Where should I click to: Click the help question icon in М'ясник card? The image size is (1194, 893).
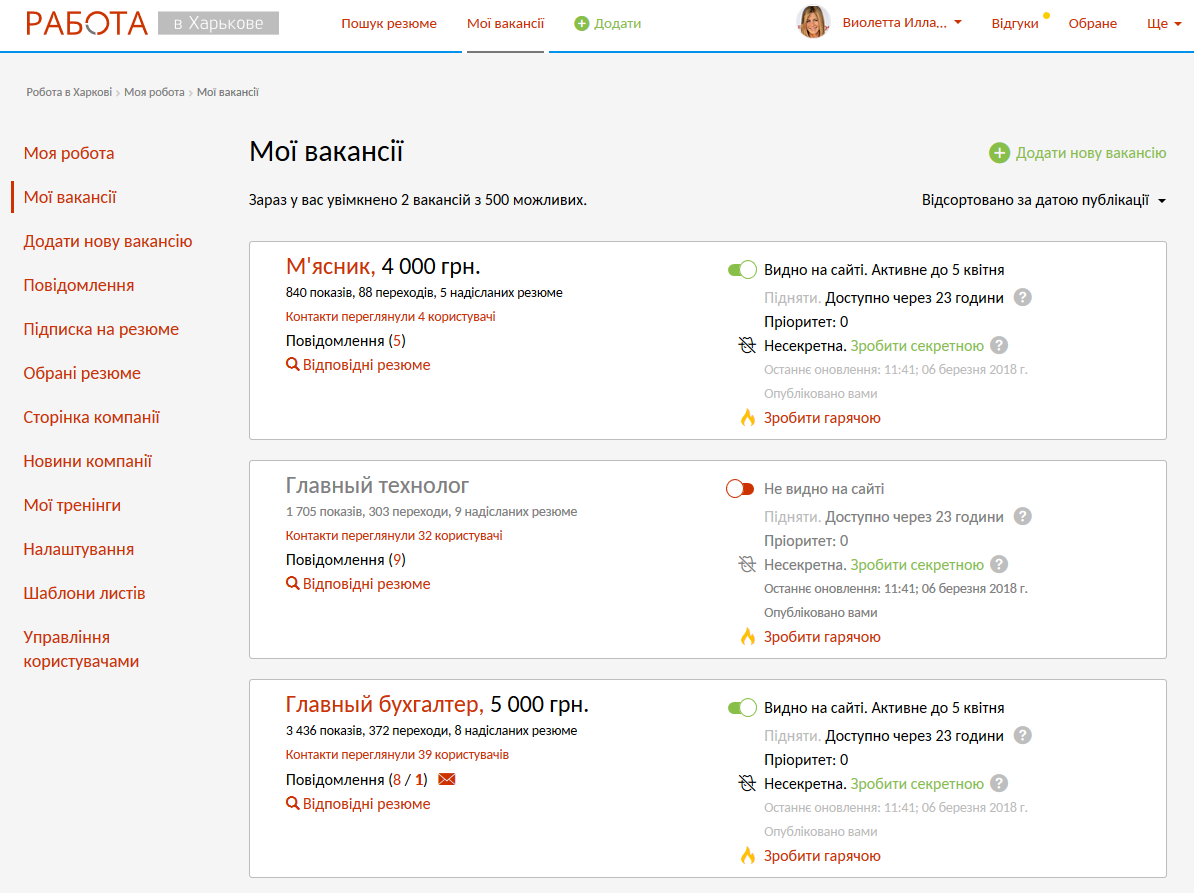click(x=1022, y=297)
